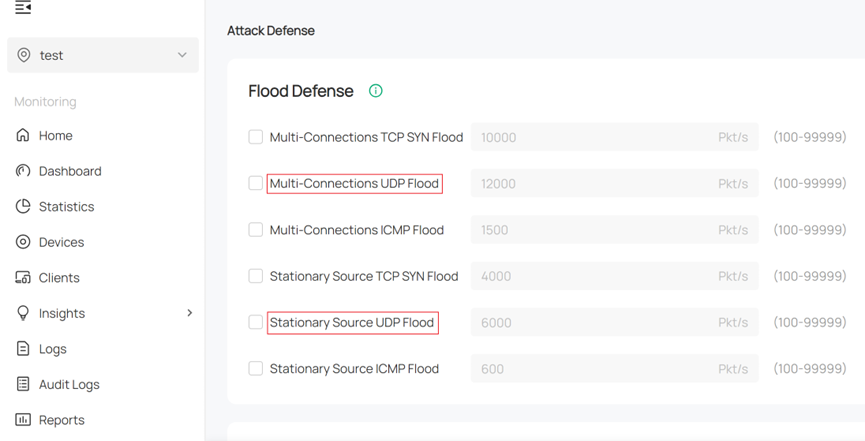Image resolution: width=865 pixels, height=441 pixels.
Task: Click the Devices circle icon
Action: 23,242
